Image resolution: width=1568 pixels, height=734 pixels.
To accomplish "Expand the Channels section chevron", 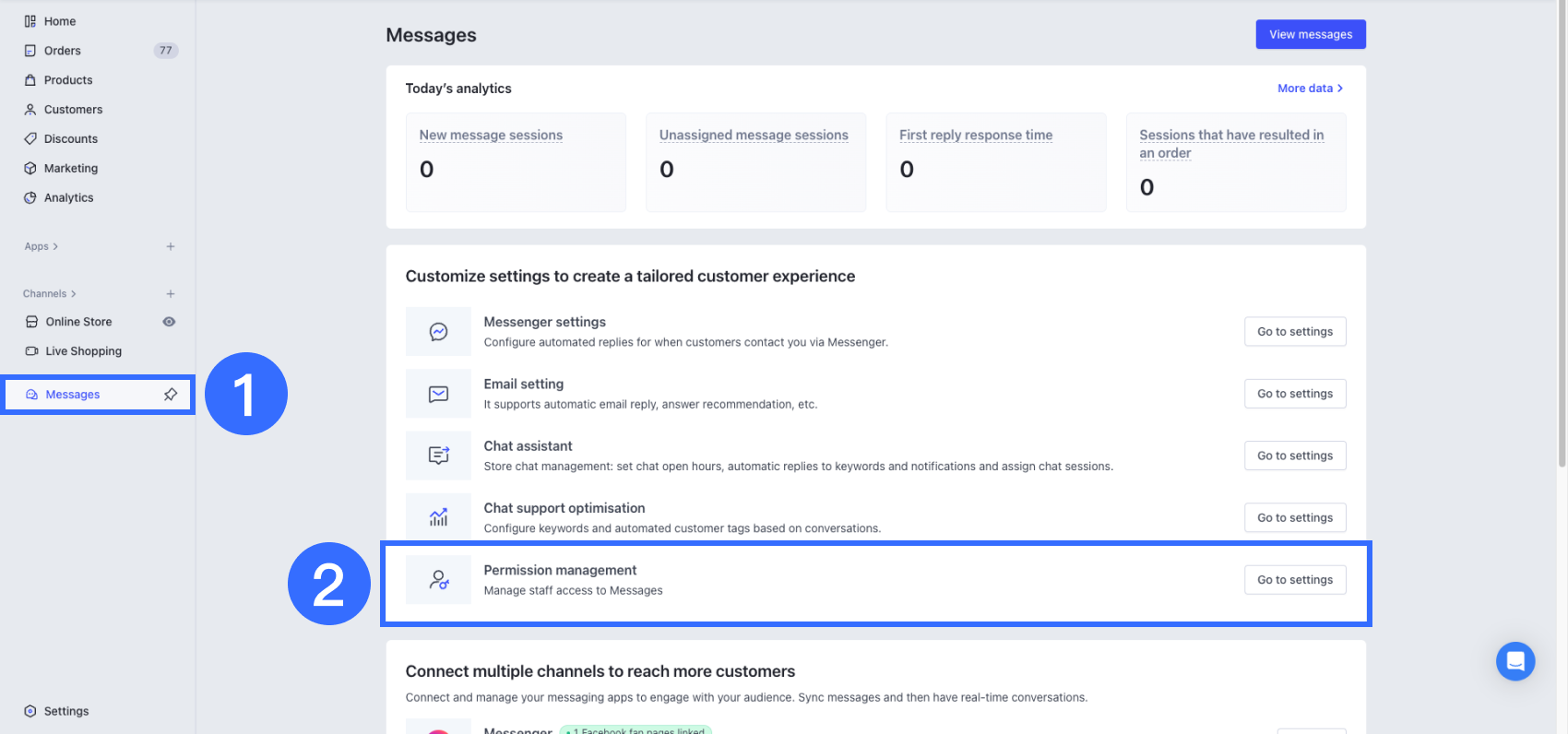I will [74, 294].
